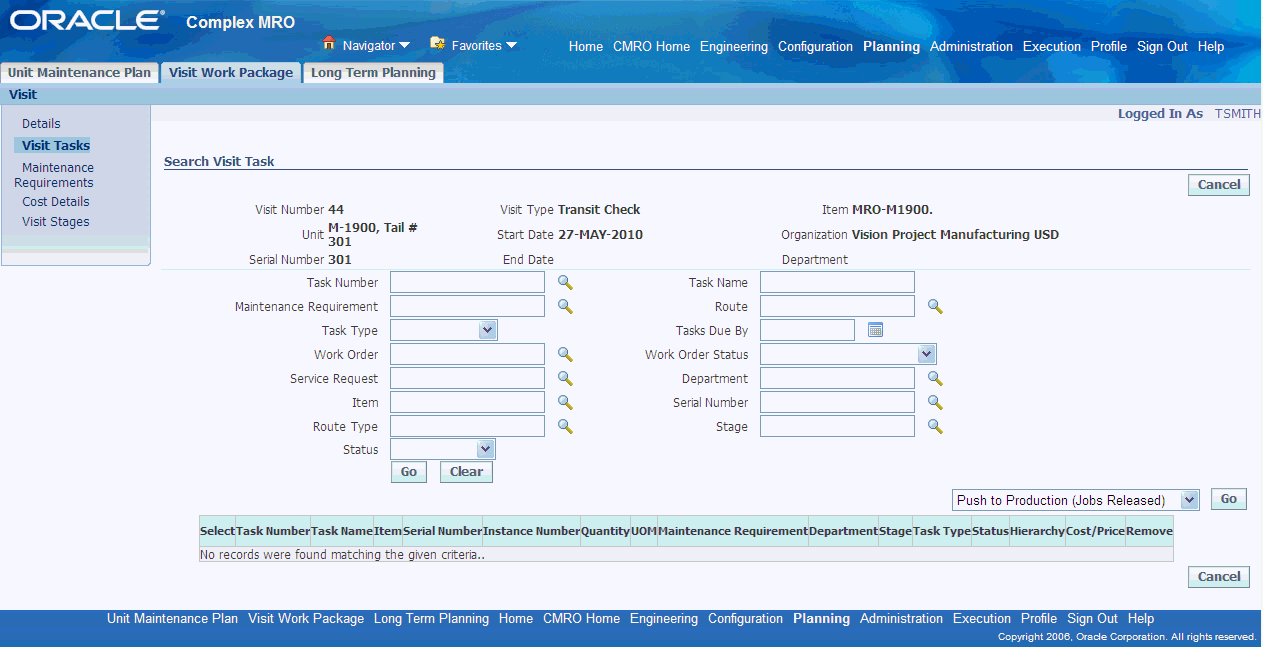Screen dimensions: 1263x647
Task: Go to CMRO Home in top menu
Action: 651,46
